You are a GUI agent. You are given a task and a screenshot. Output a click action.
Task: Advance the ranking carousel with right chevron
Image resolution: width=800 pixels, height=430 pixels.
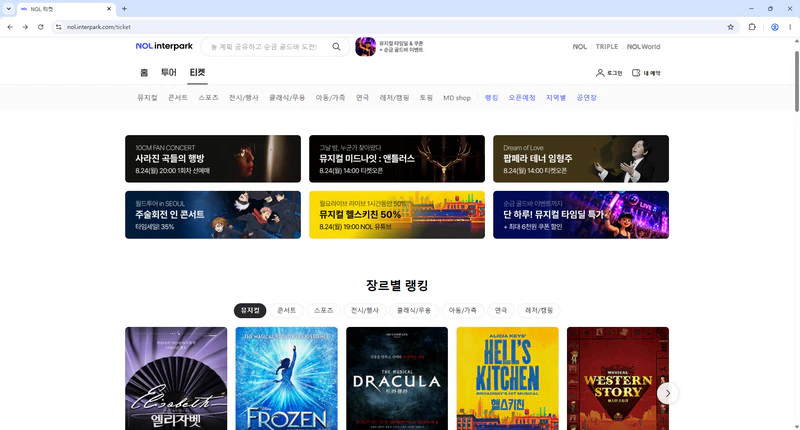click(x=667, y=393)
